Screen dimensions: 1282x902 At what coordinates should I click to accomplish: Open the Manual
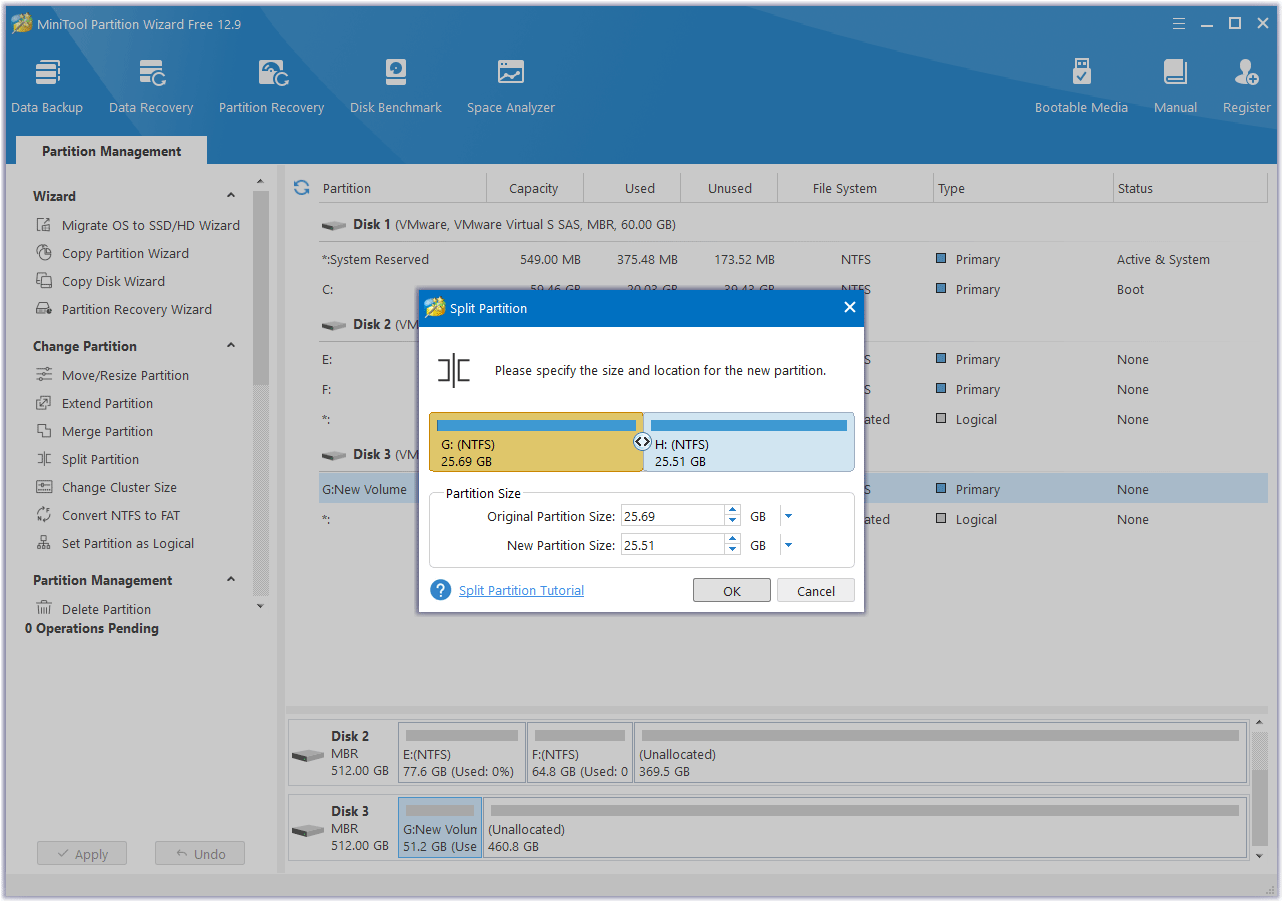click(x=1175, y=86)
